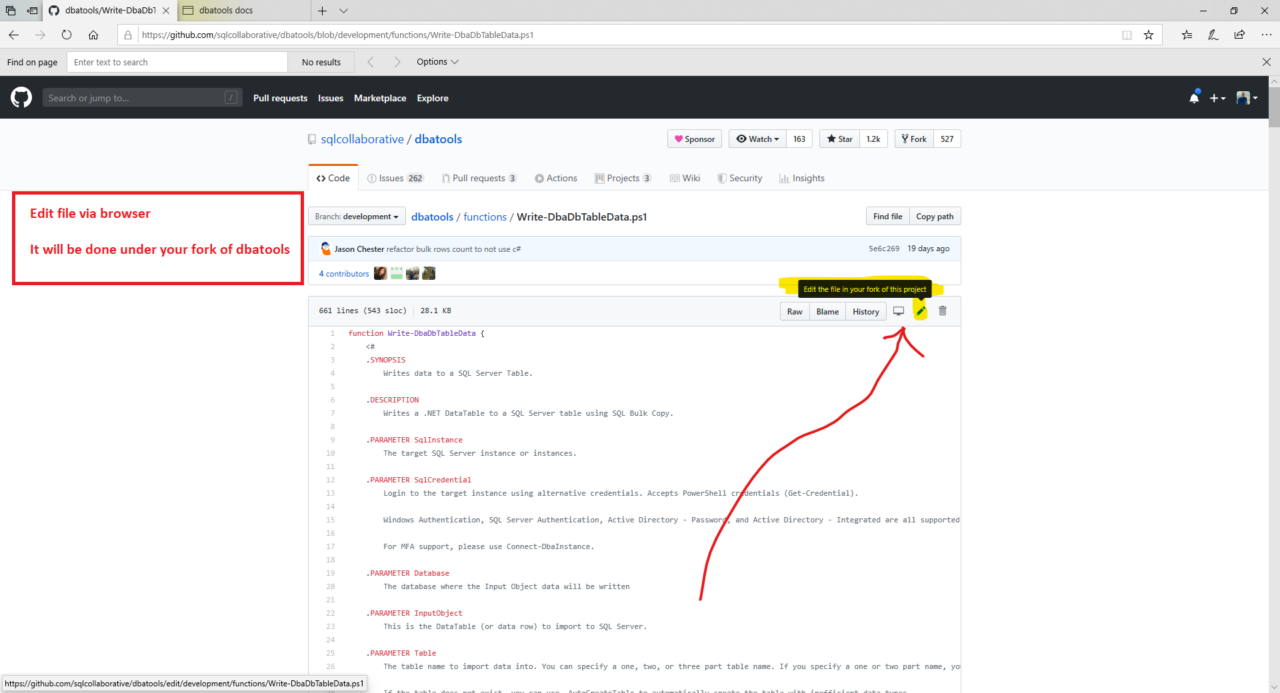The width and height of the screenshot is (1280, 693).
Task: View the Insights tab
Action: click(801, 178)
